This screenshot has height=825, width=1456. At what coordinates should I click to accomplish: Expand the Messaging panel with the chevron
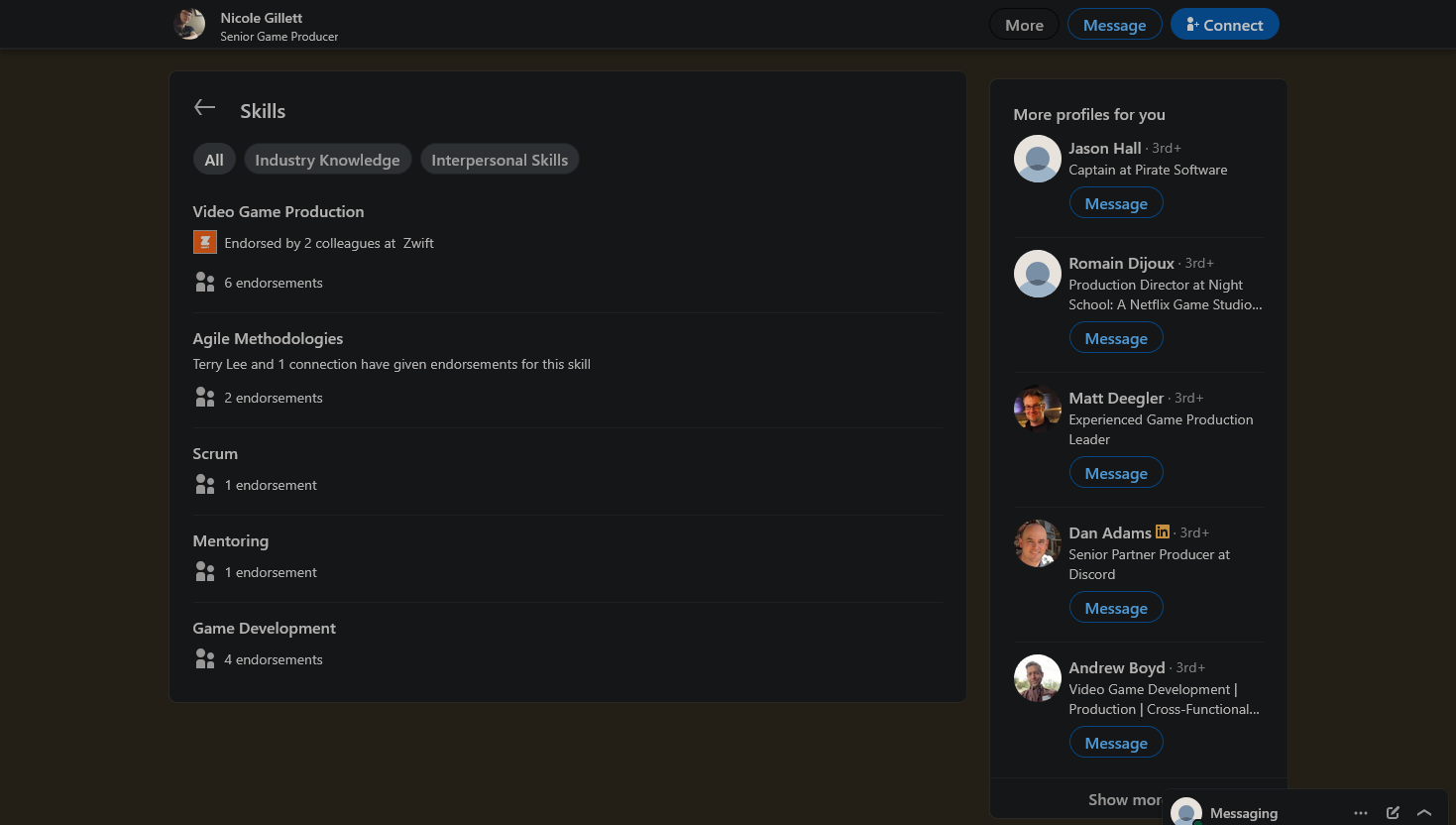tap(1424, 813)
